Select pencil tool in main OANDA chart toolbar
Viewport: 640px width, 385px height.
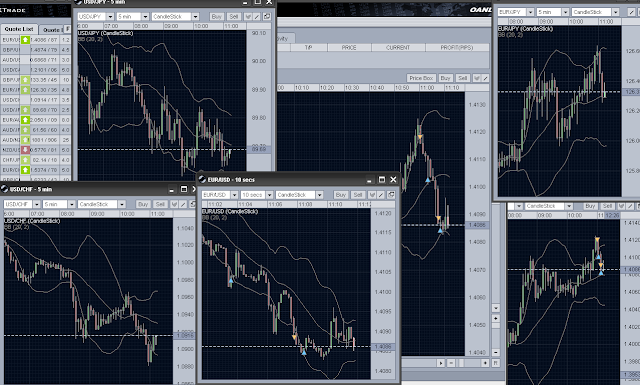point(485,78)
